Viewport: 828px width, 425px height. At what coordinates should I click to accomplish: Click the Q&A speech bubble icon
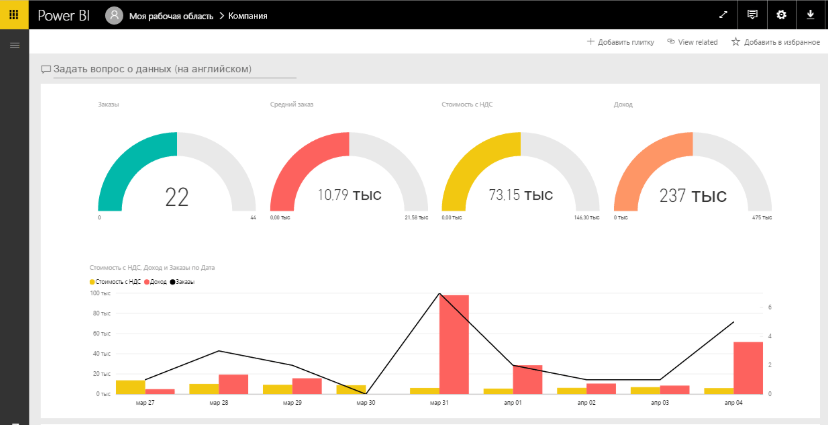click(46, 69)
